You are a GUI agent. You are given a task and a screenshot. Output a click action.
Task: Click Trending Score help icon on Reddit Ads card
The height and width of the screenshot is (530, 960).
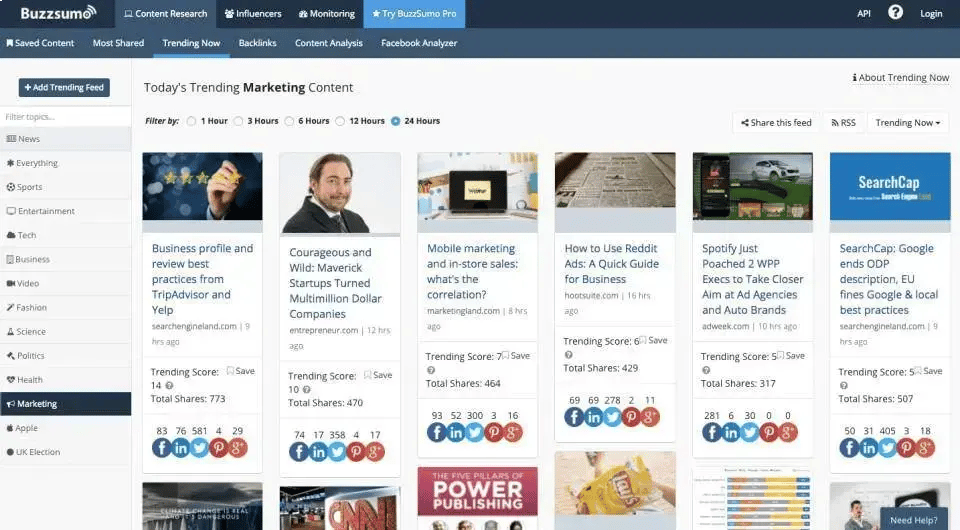point(568,355)
